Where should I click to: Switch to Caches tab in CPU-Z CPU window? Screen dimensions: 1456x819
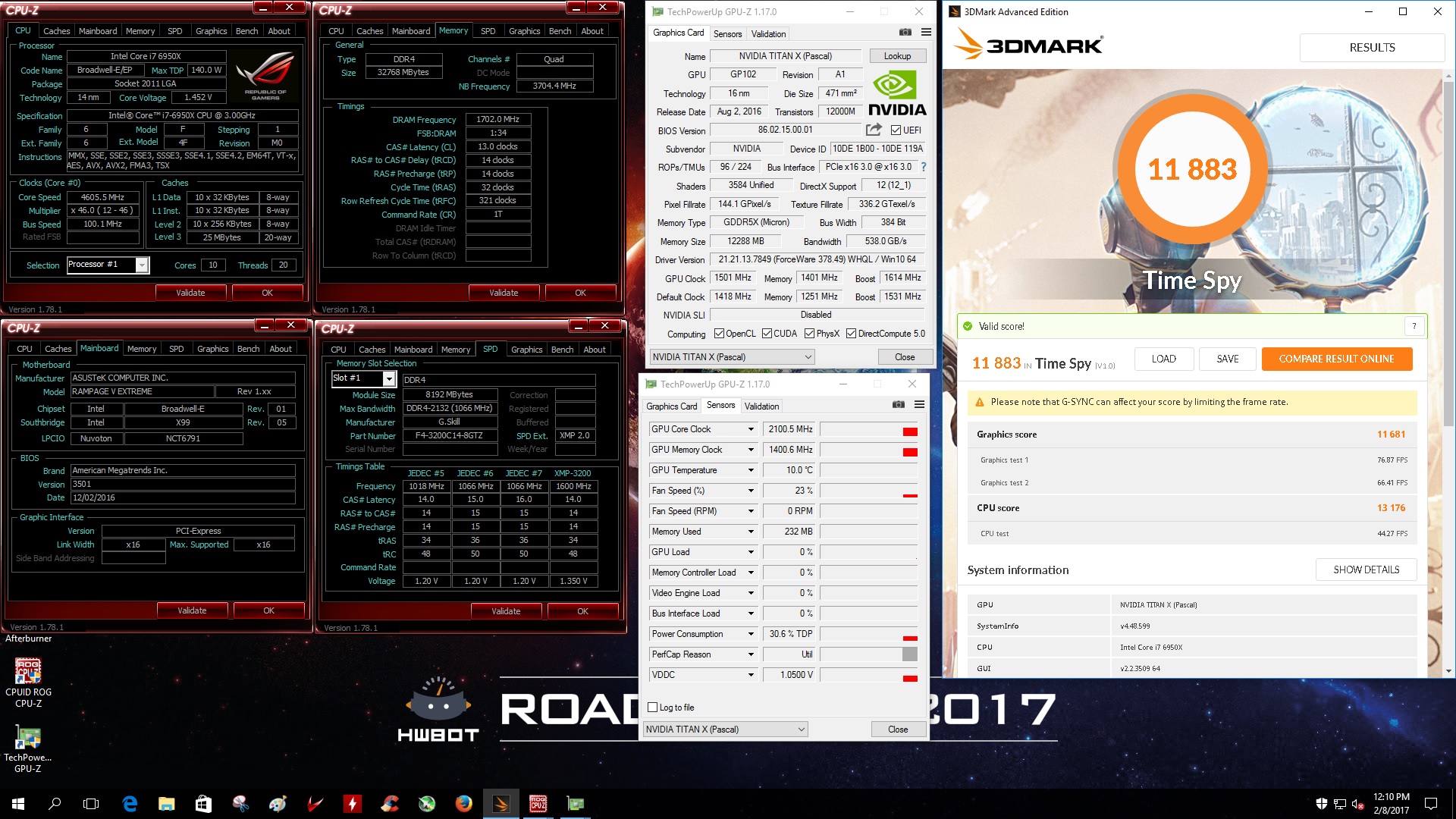57,31
